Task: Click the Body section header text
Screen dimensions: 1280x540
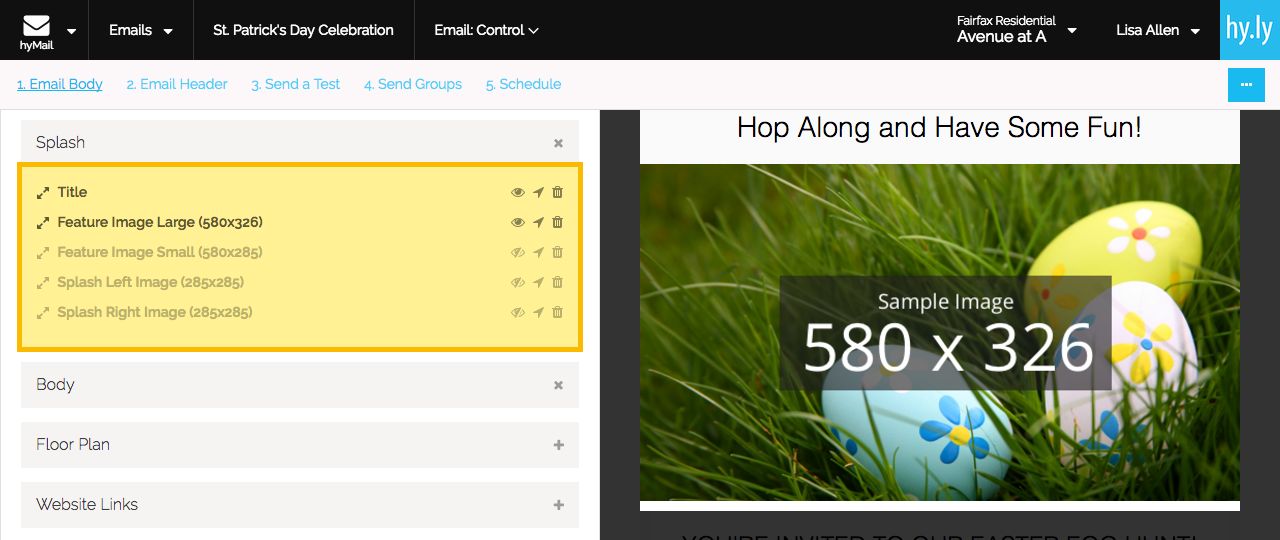Action: 55,384
